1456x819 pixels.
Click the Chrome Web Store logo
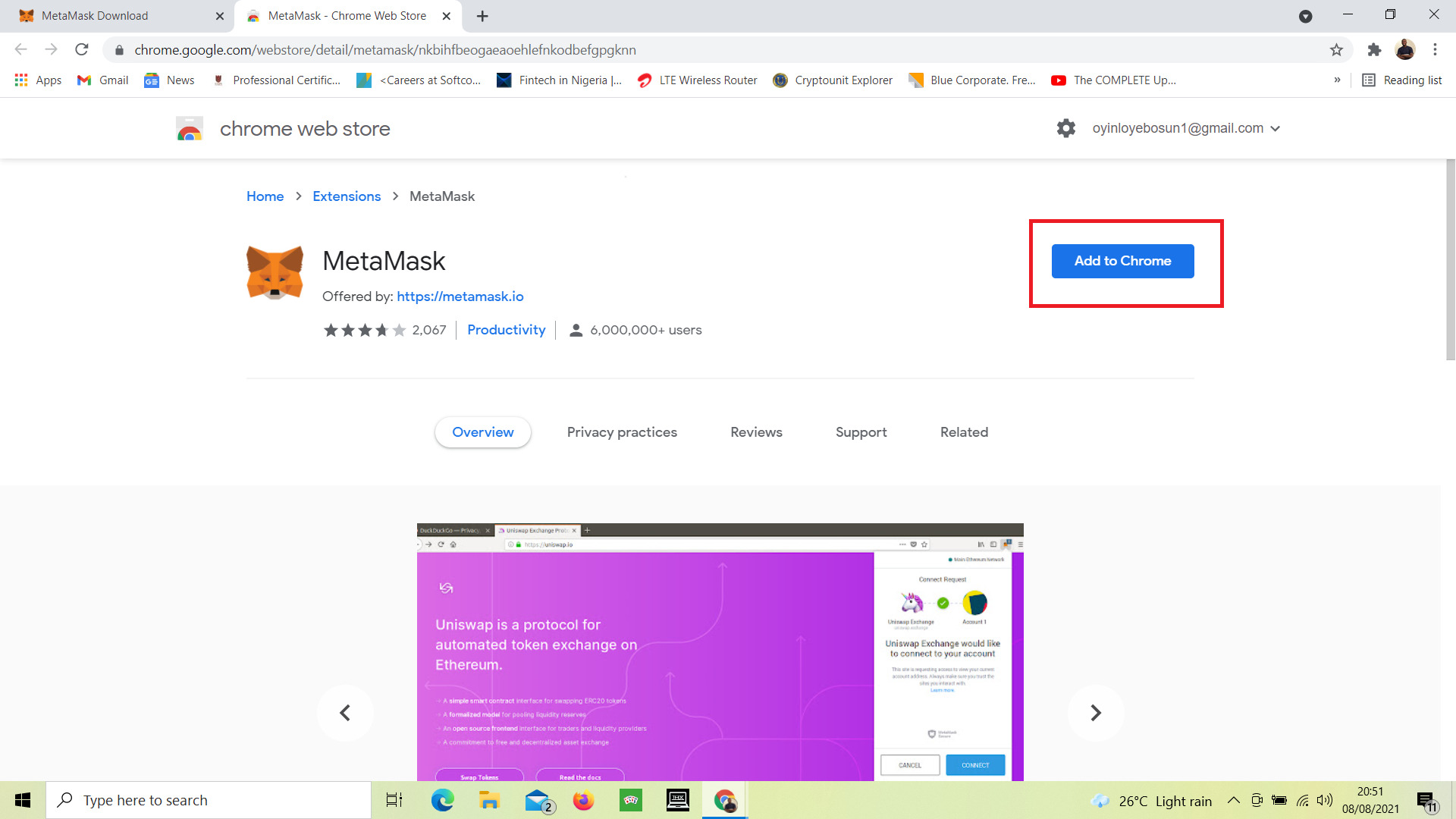click(x=190, y=129)
